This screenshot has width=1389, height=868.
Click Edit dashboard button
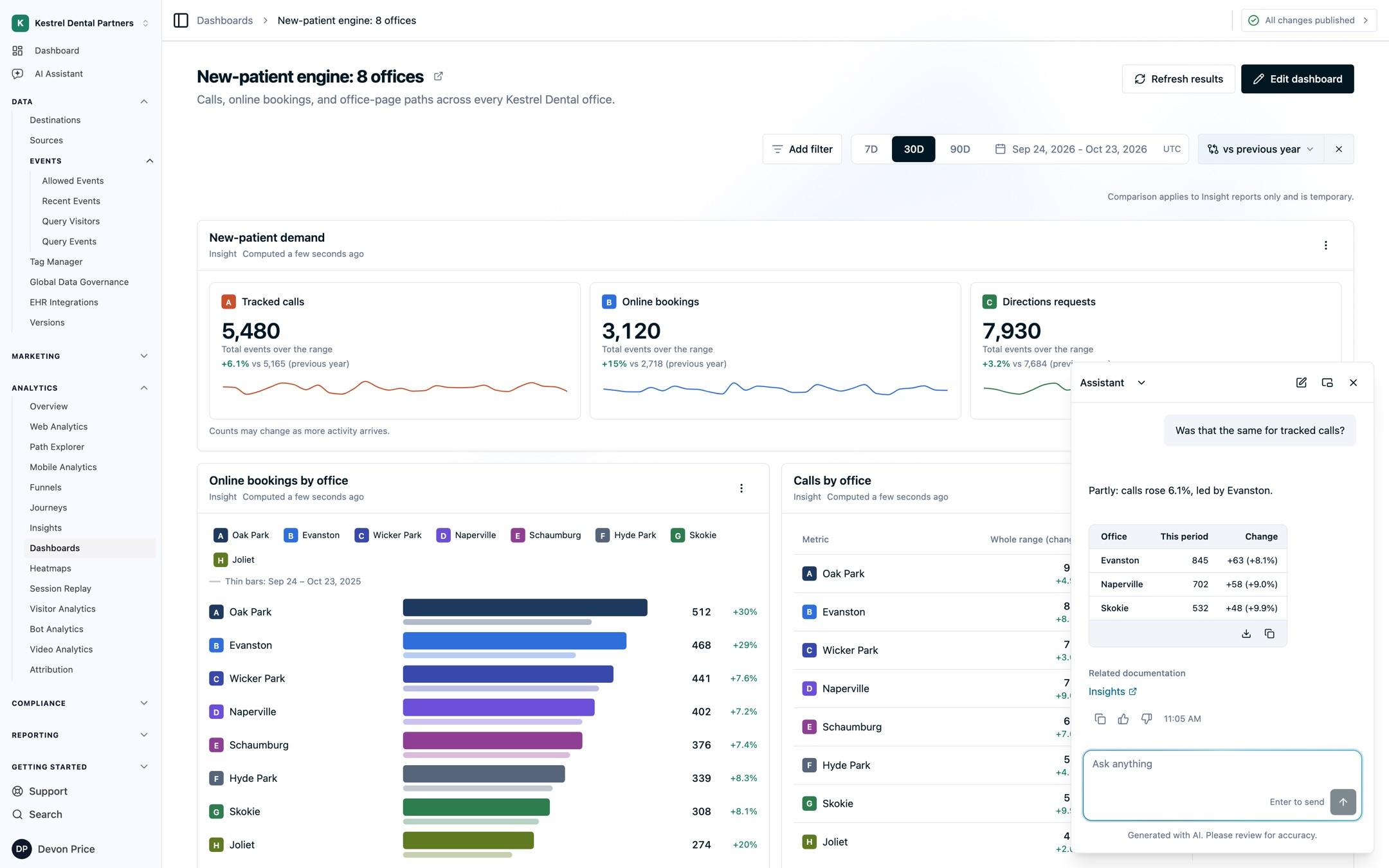1297,79
